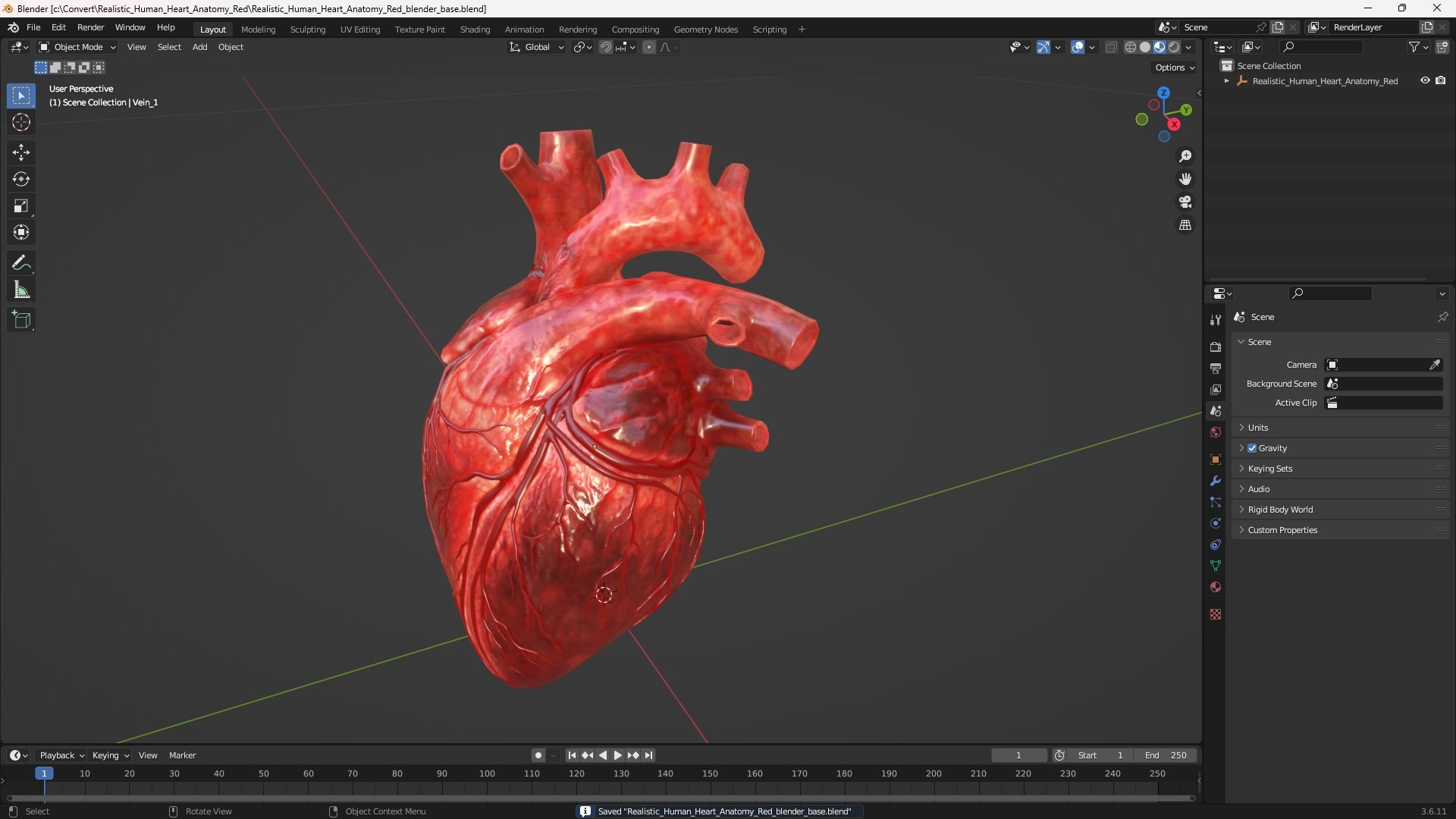Activate the Transform tool

pos(21,232)
